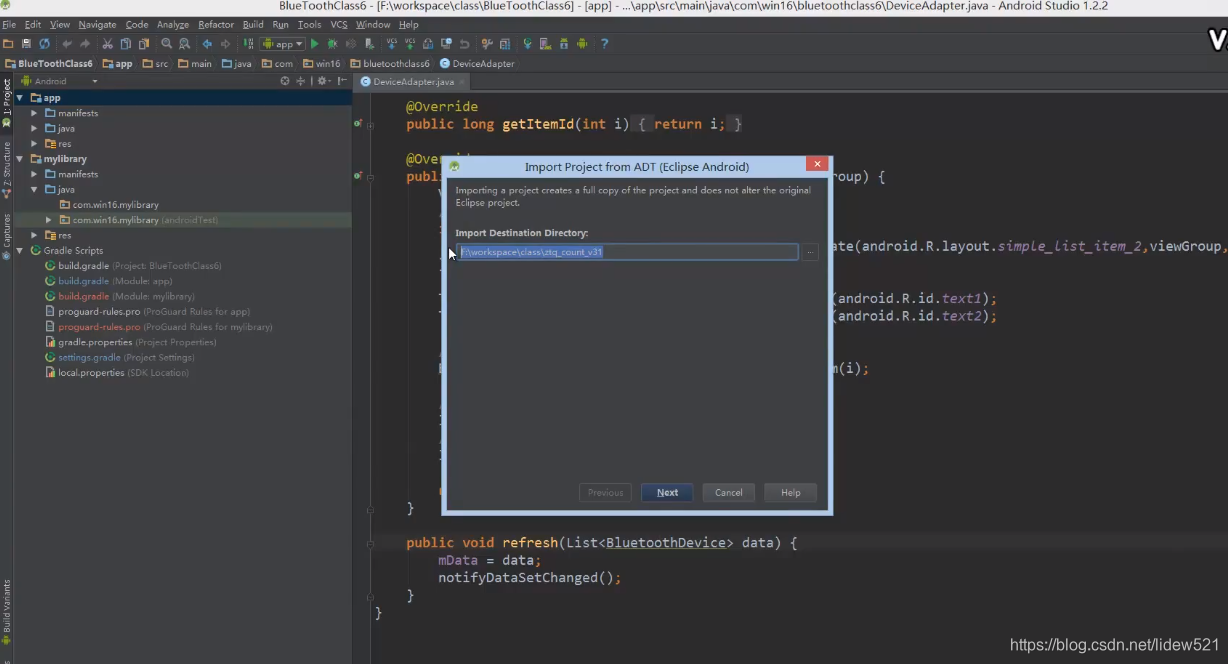Viewport: 1228px width, 664px height.
Task: Select settings.gradle (Project Settings)
Action: [119, 357]
